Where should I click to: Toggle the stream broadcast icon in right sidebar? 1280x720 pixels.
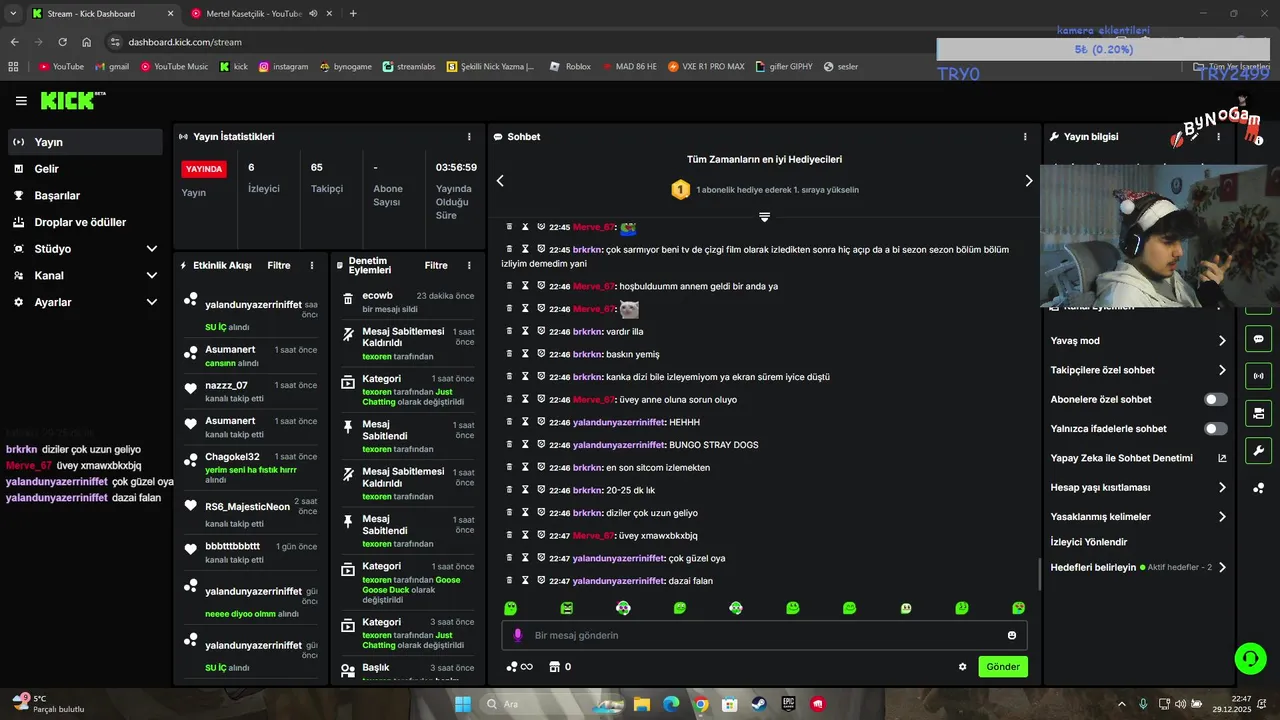(1258, 376)
